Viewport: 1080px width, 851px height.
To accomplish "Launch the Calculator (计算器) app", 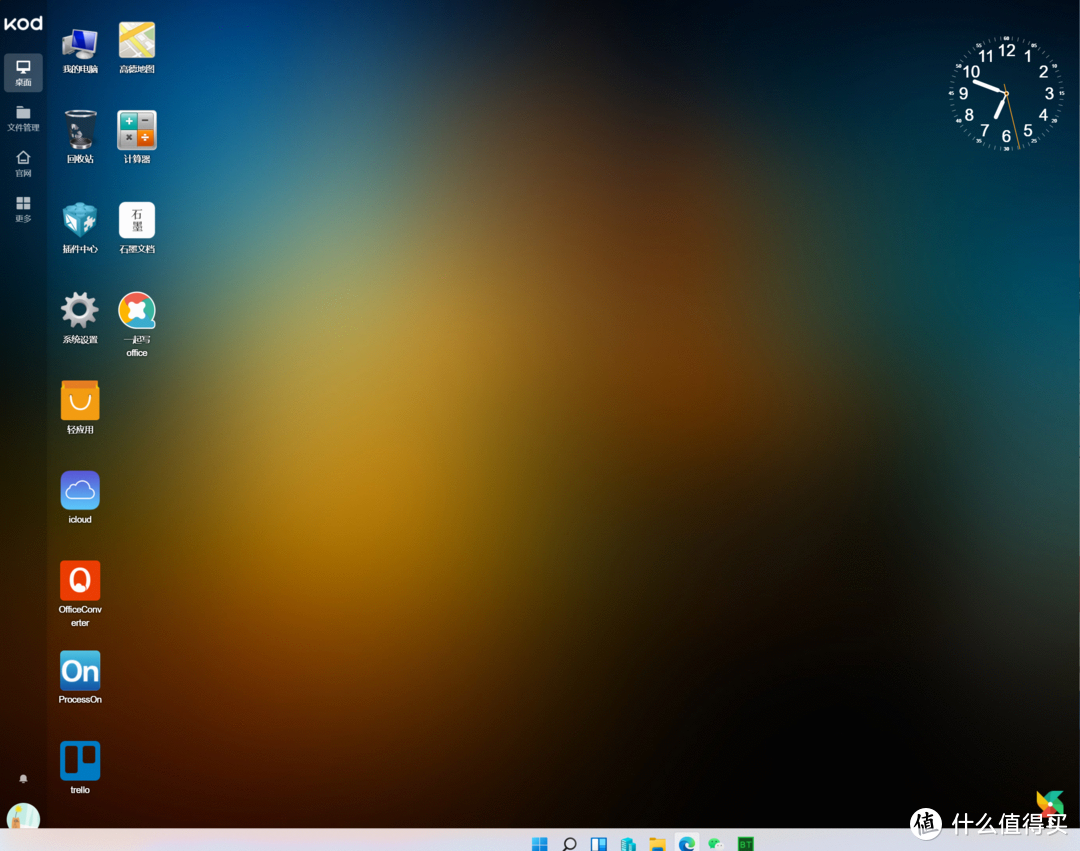I will (x=136, y=130).
